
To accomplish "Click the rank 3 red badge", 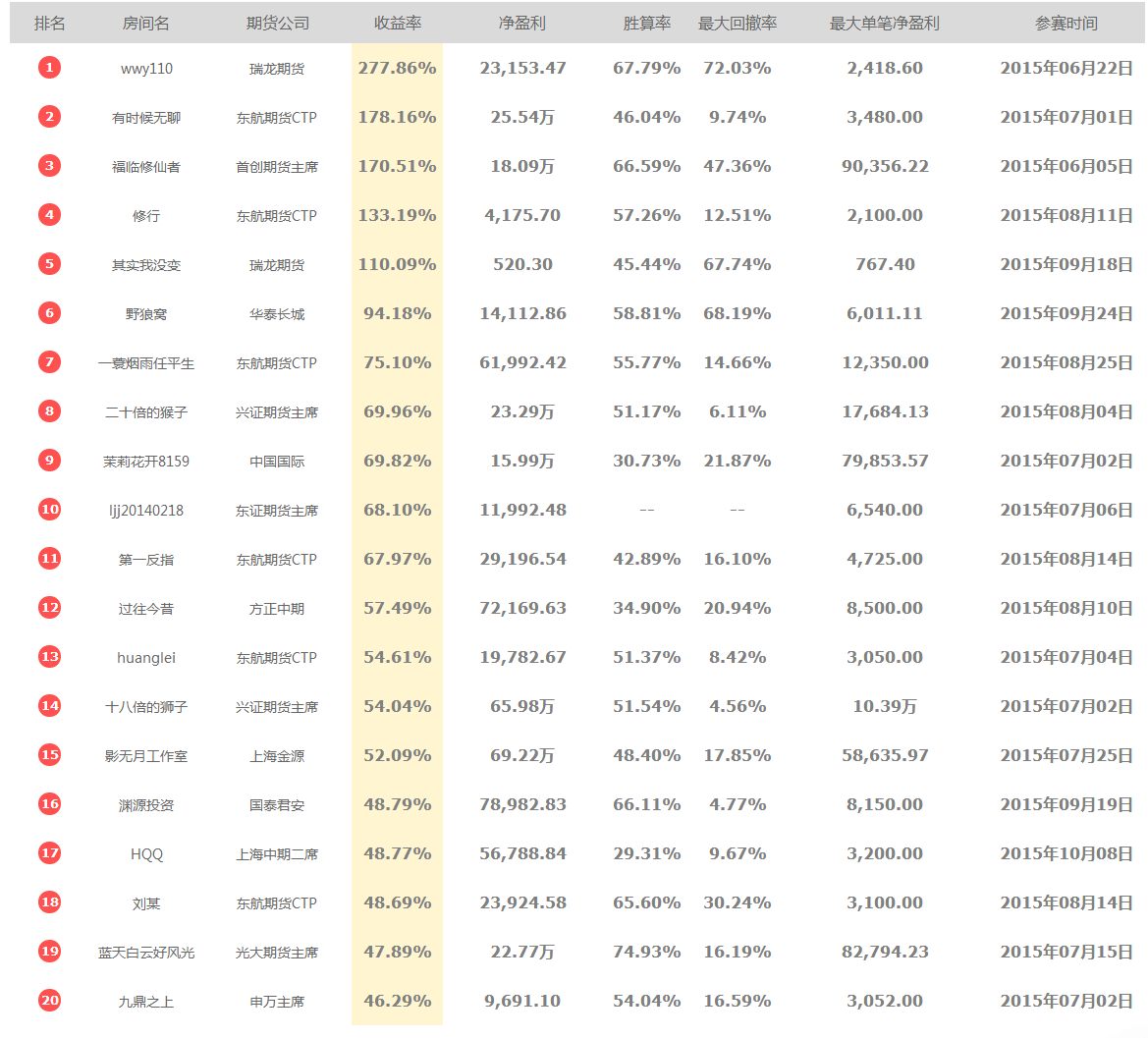I will click(x=49, y=165).
